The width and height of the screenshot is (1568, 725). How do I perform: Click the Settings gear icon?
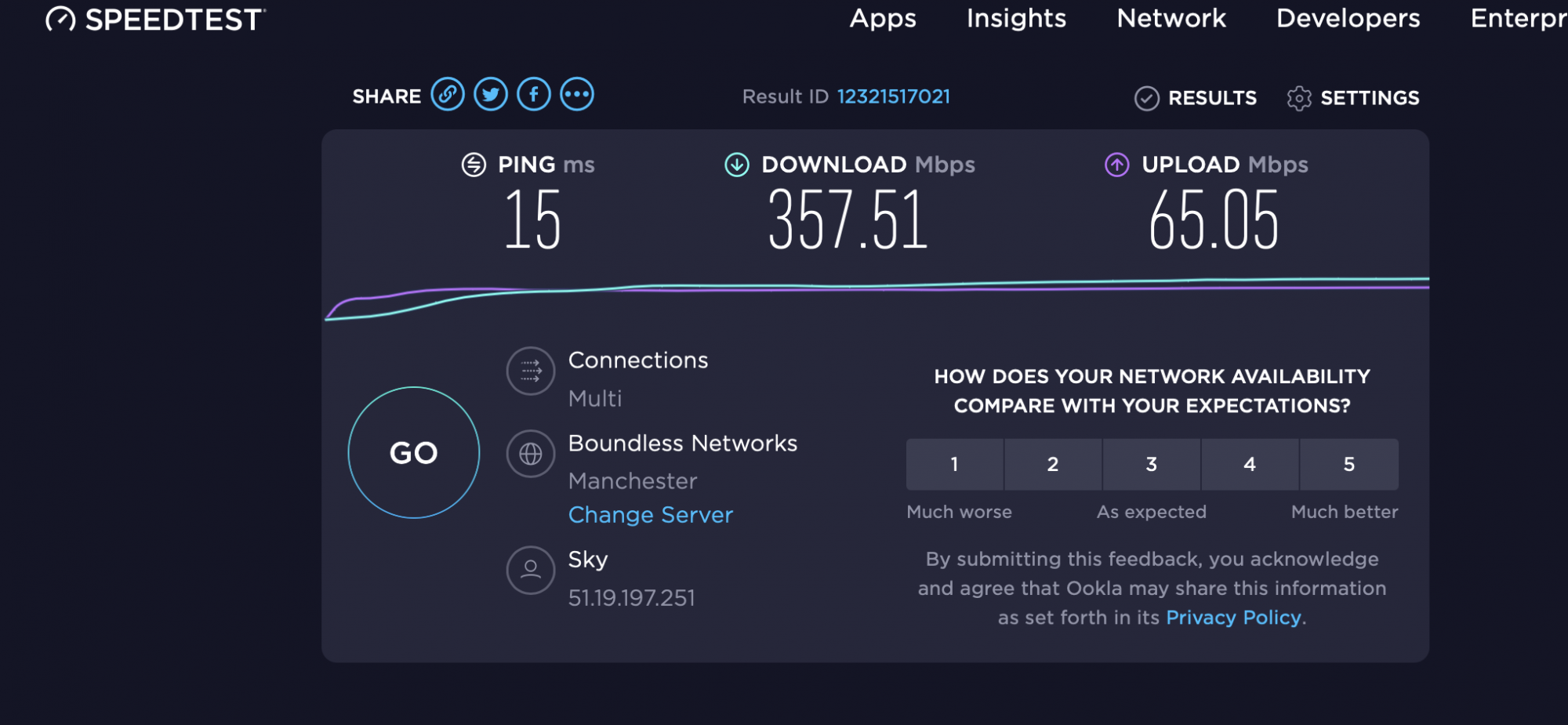(1299, 99)
